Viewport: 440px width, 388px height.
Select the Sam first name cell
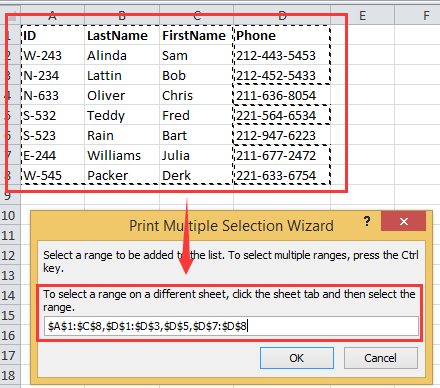click(x=196, y=55)
